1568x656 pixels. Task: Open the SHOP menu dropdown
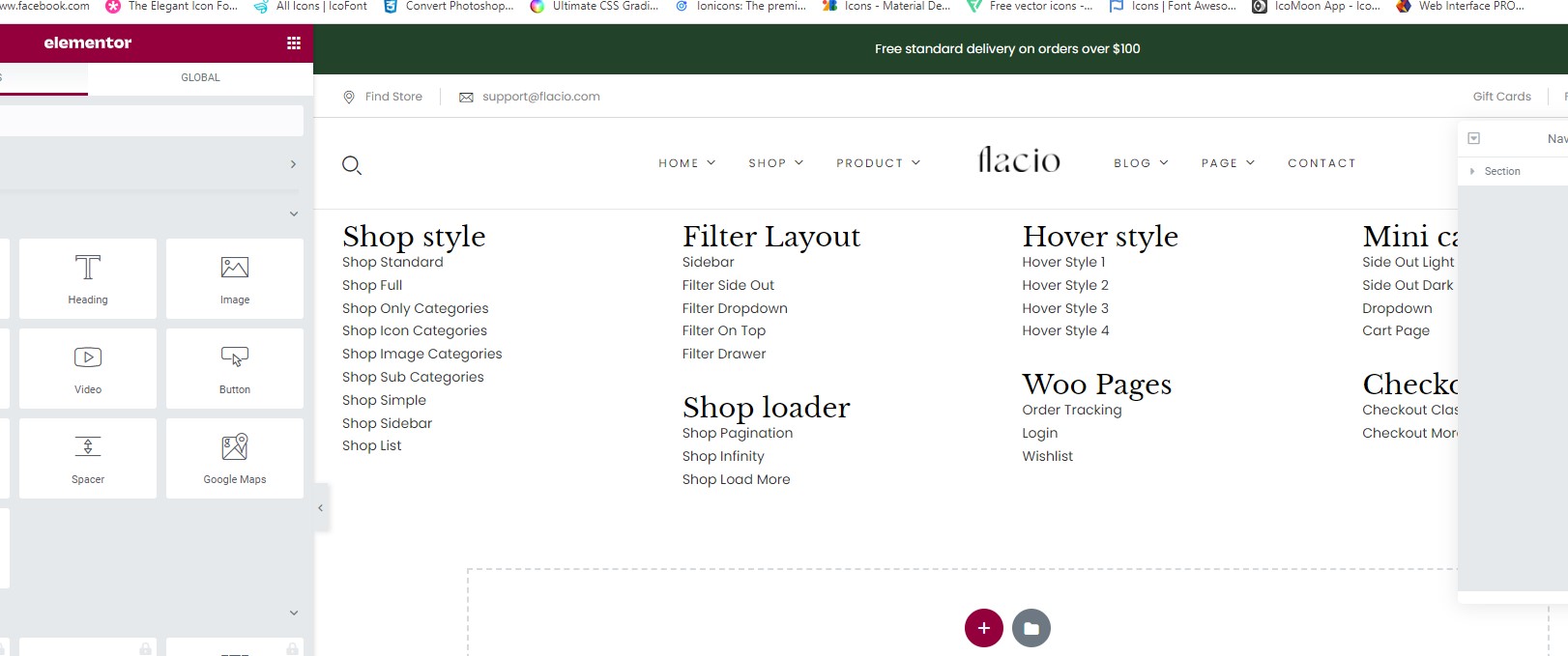tap(775, 163)
